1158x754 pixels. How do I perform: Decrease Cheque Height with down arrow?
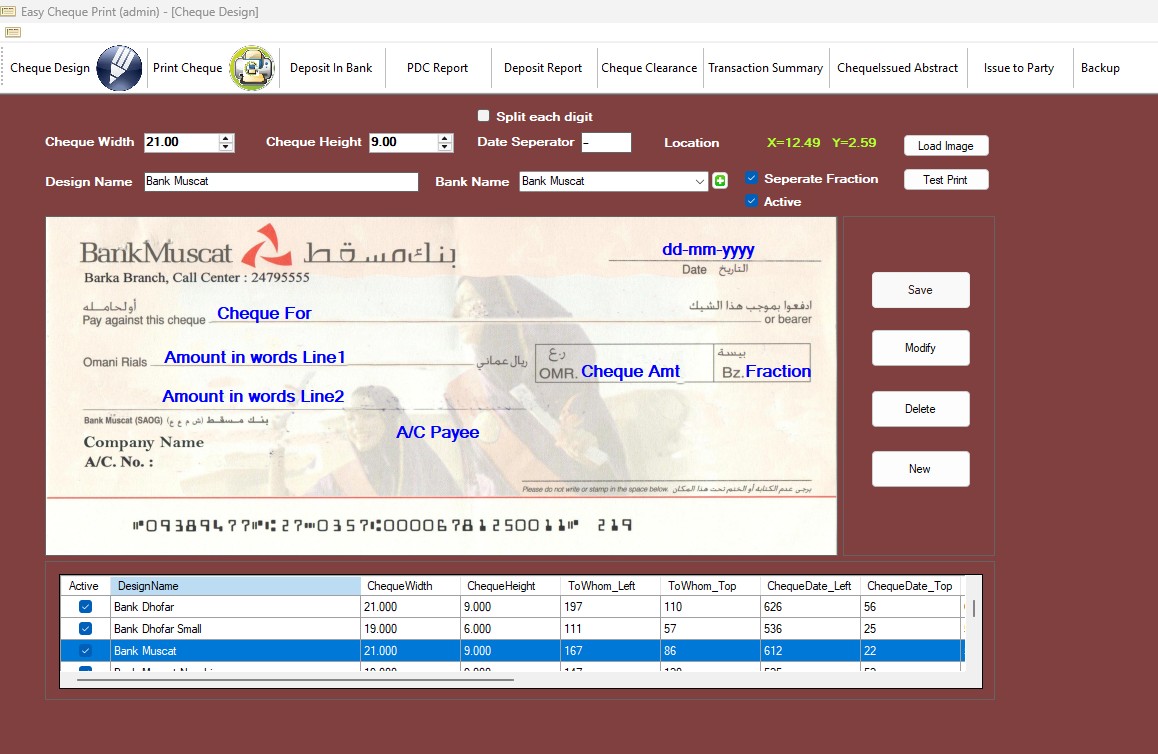(x=445, y=147)
